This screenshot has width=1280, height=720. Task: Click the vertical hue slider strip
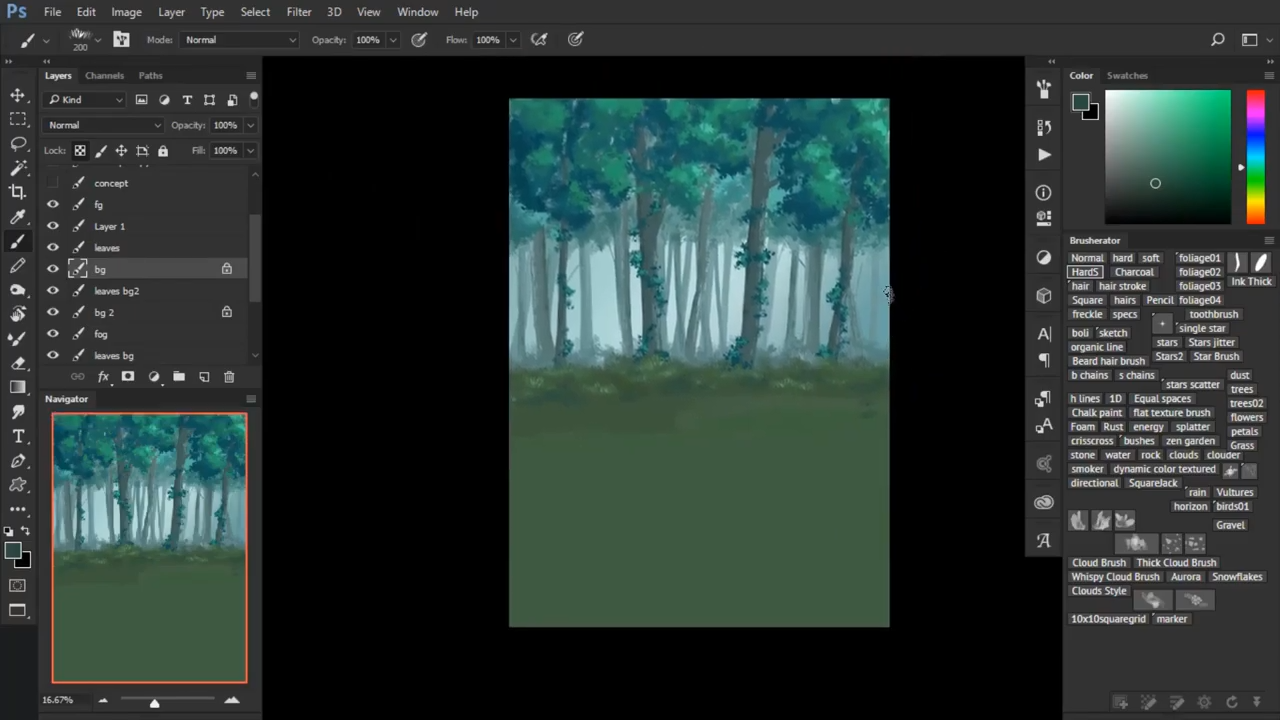1254,157
